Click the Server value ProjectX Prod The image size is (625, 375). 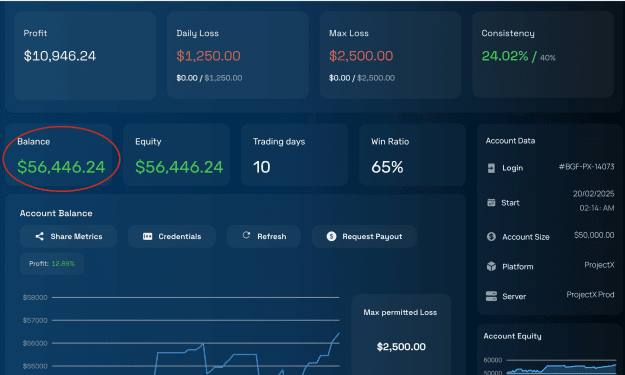[x=590, y=295]
